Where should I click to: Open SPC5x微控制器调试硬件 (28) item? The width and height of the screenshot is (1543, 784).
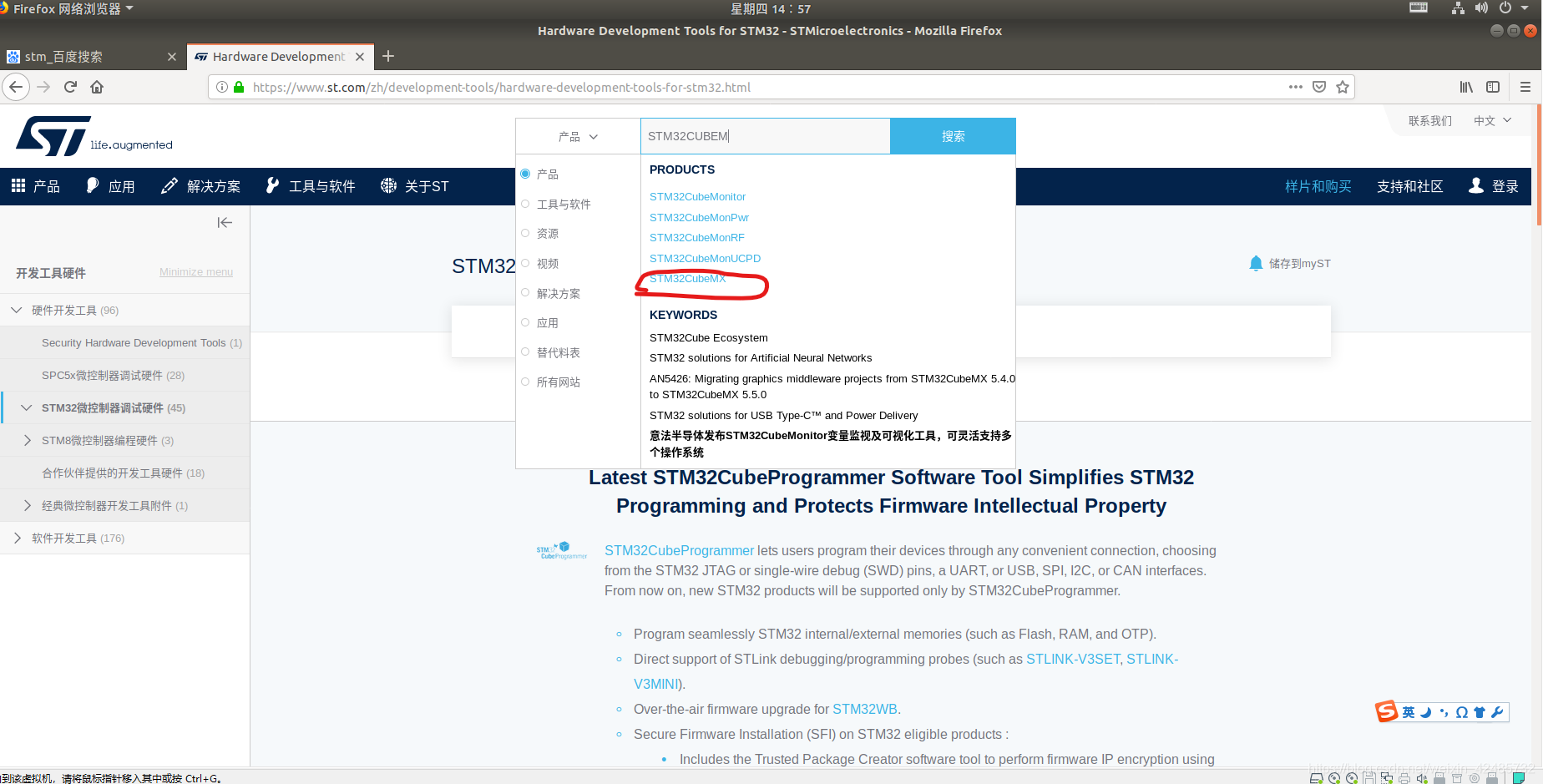[x=114, y=375]
